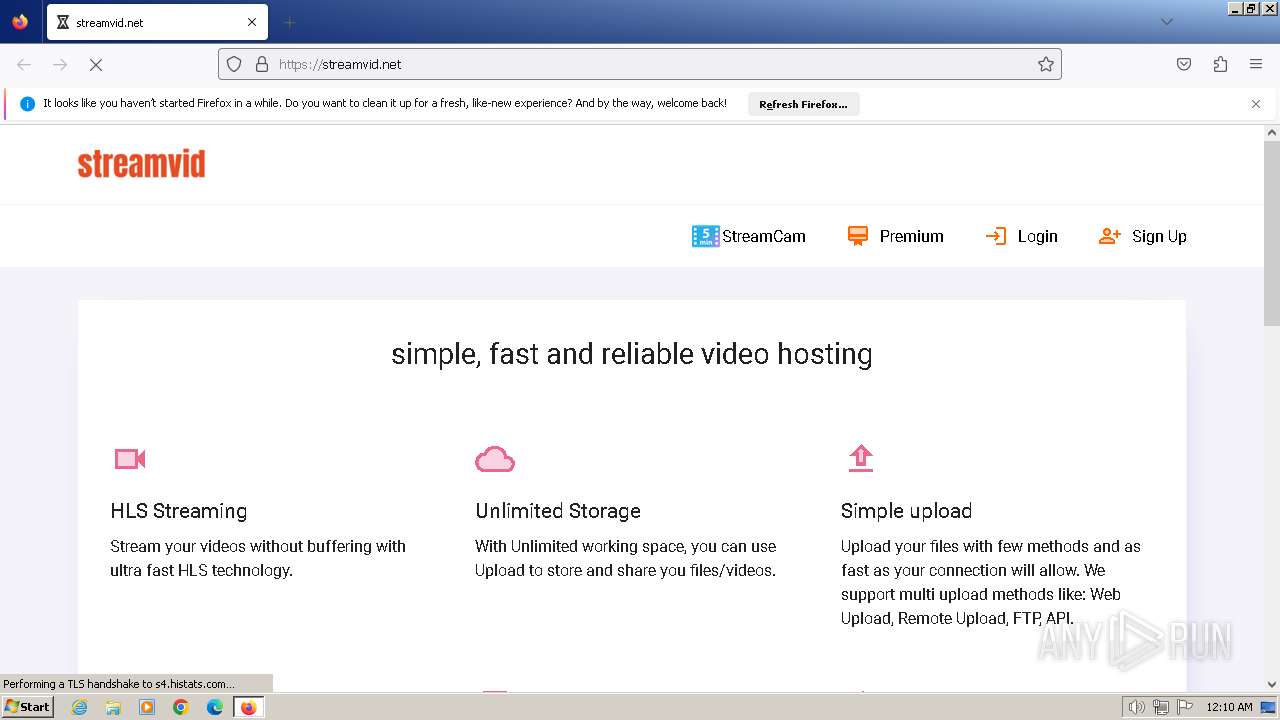Click the Unlimited Storage cloud icon

click(495, 459)
